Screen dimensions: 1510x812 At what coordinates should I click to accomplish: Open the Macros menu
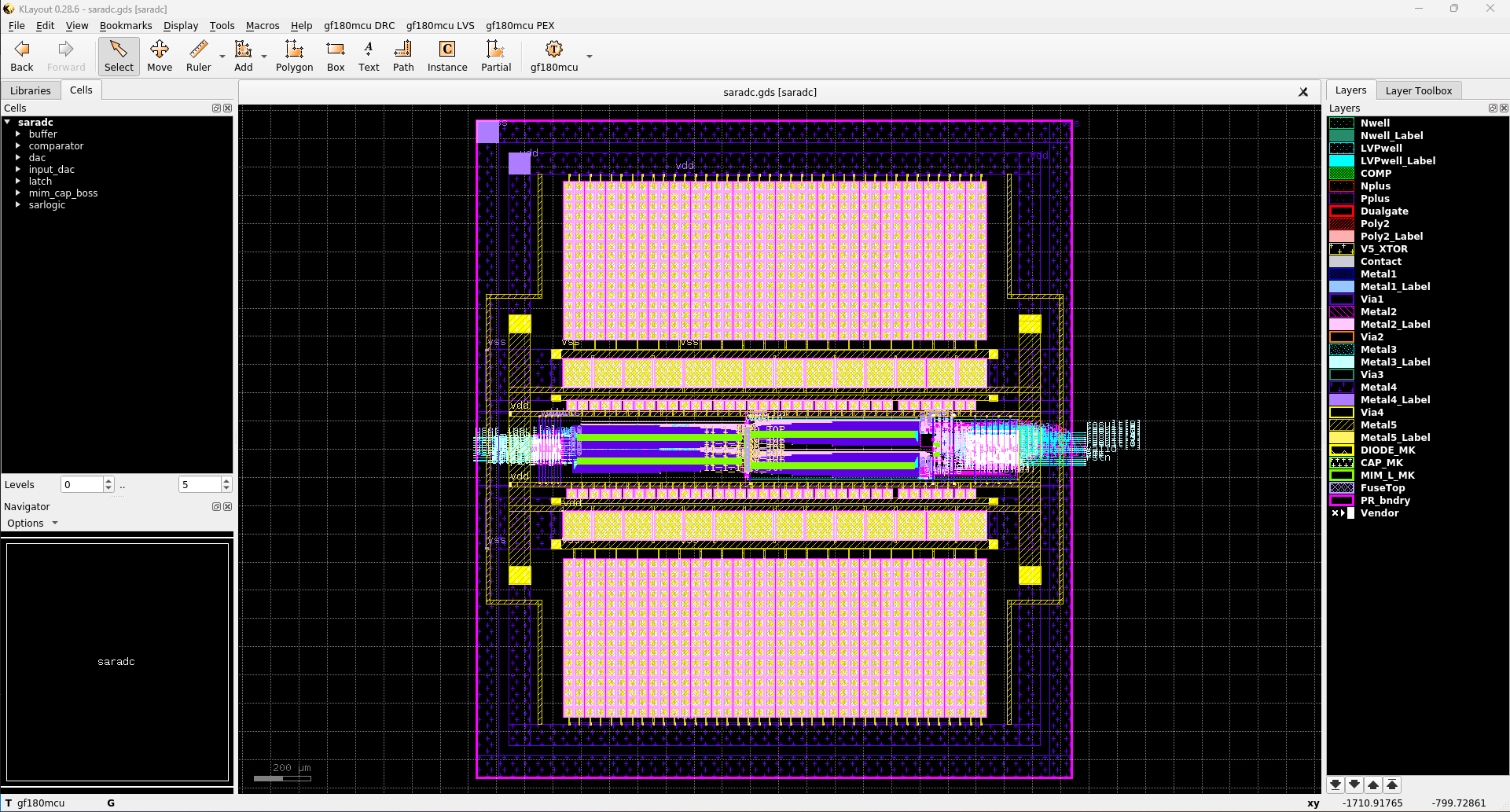pyautogui.click(x=263, y=25)
